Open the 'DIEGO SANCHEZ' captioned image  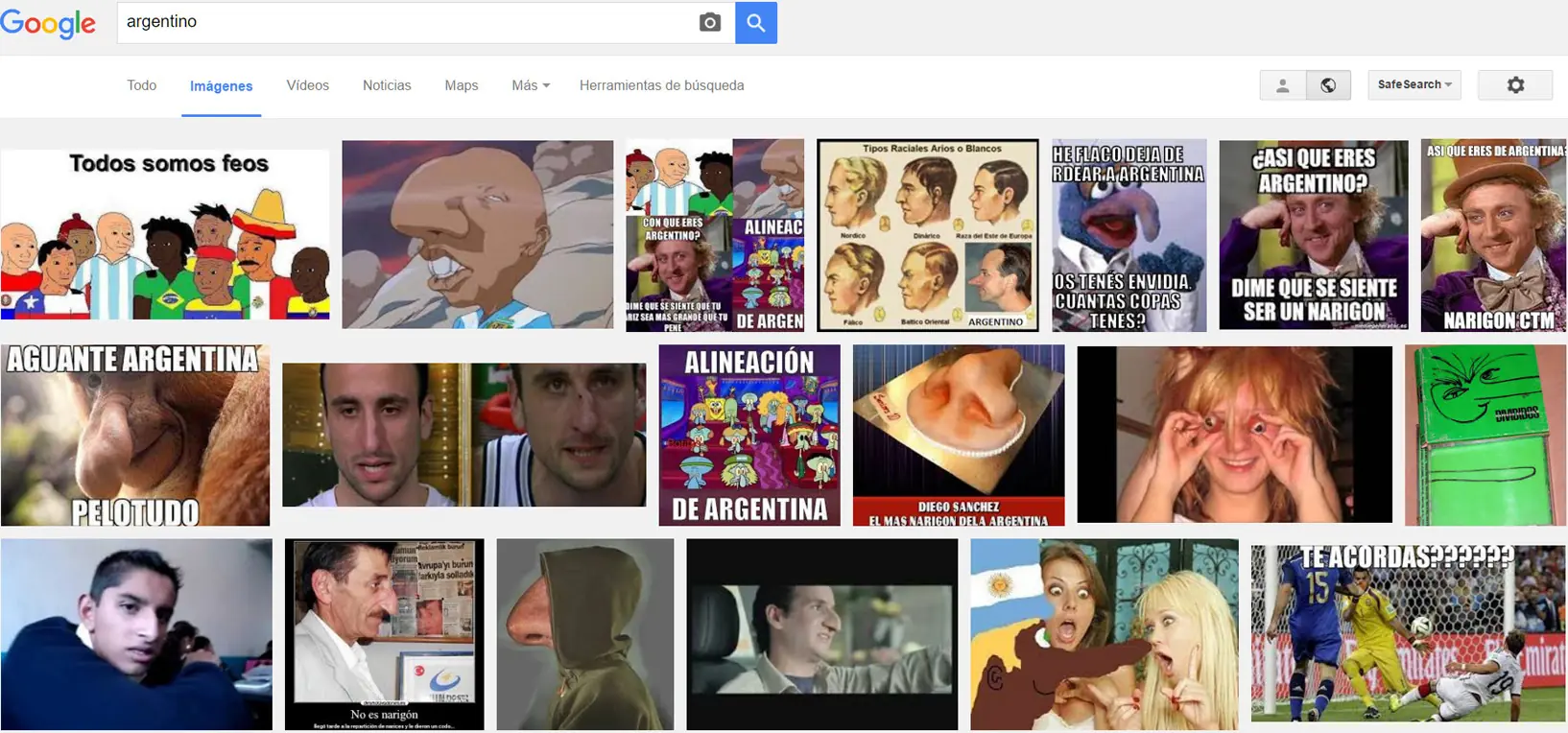pyautogui.click(x=959, y=436)
